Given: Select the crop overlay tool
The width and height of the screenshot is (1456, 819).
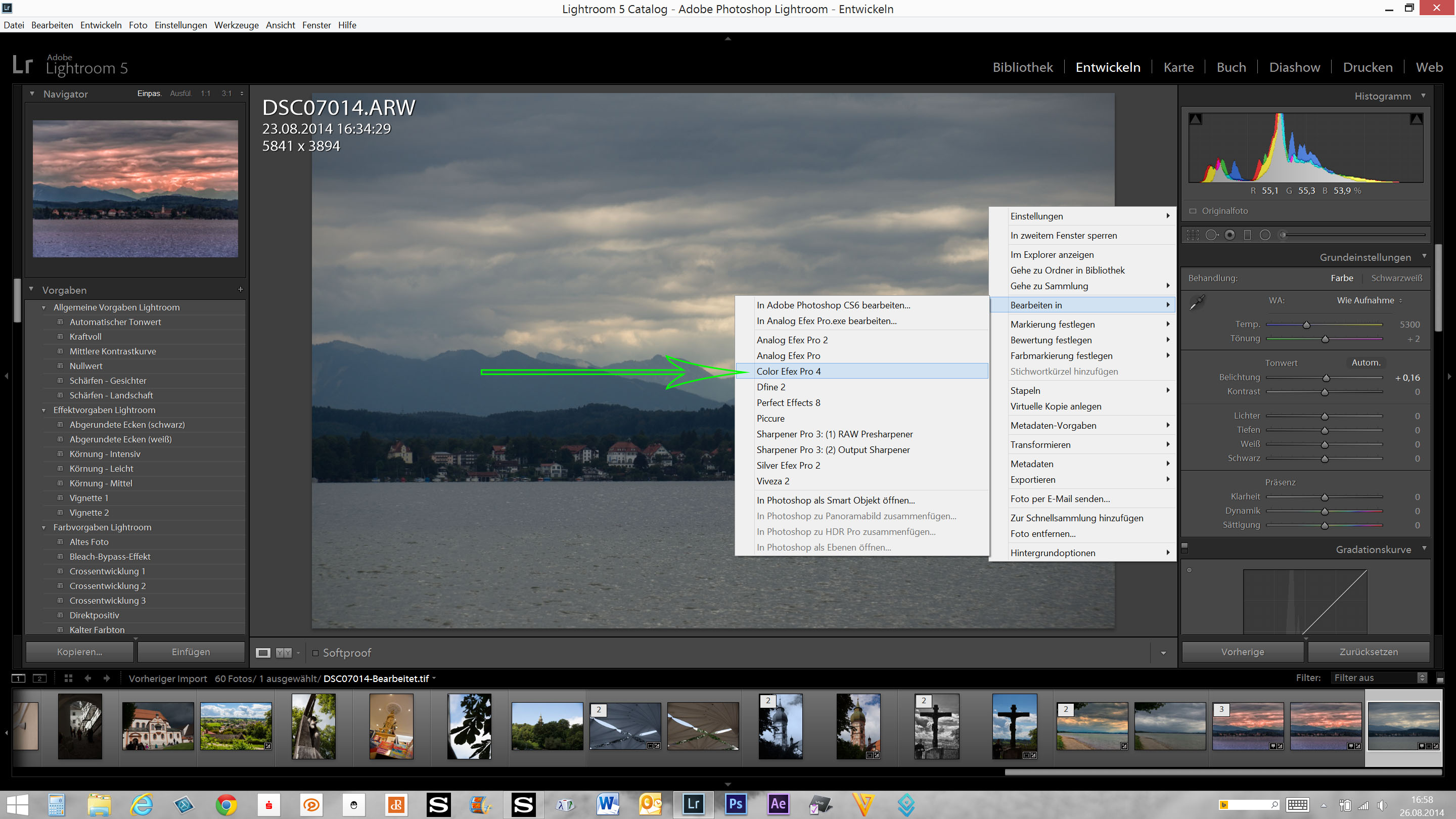Looking at the screenshot, I should [x=1193, y=235].
